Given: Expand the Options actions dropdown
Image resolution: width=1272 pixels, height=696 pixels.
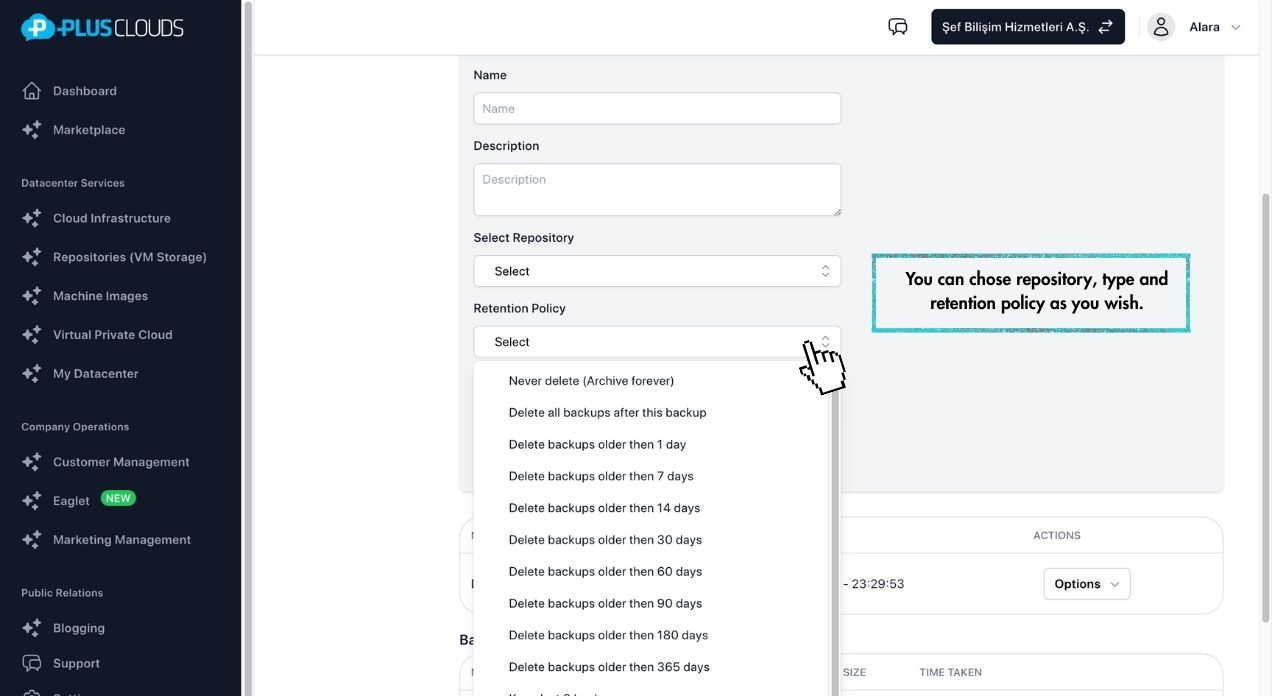Looking at the screenshot, I should pyautogui.click(x=1086, y=583).
